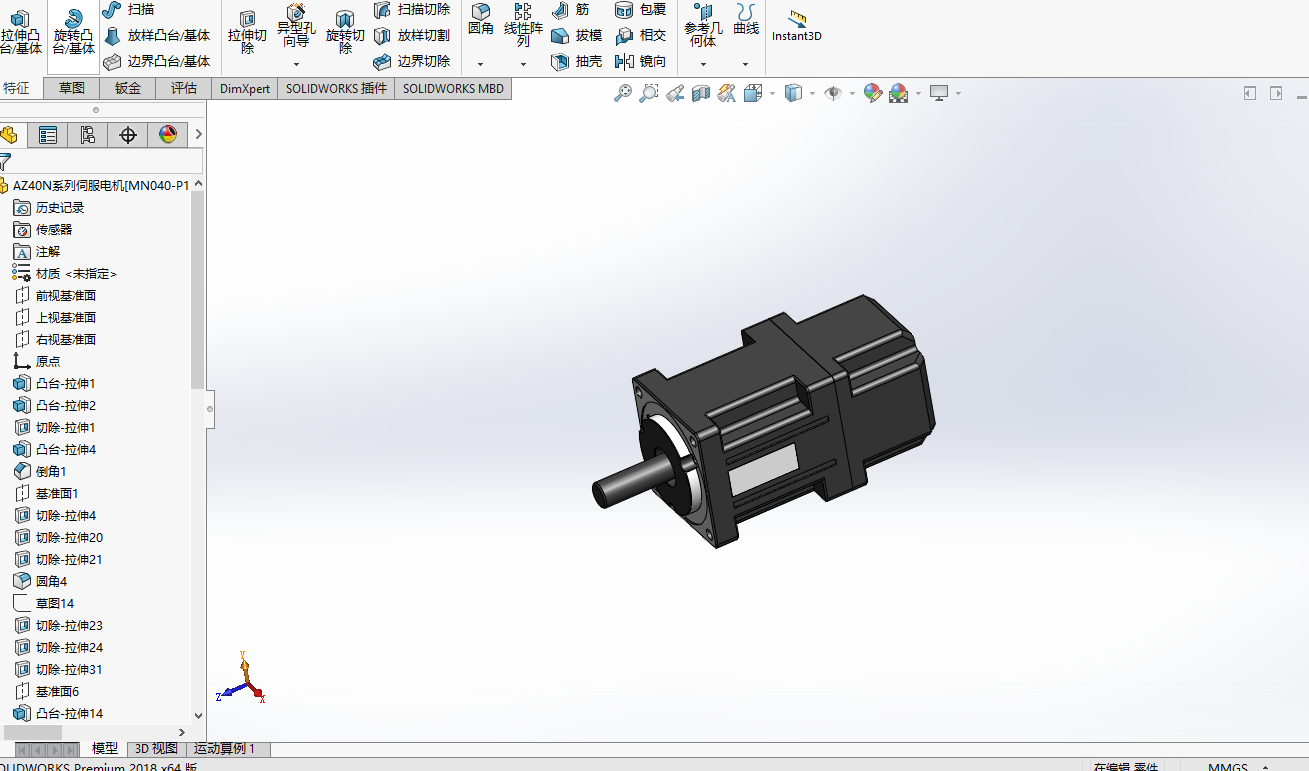1309x771 pixels.
Task: Click Zoom to Area magnifier icon
Action: [x=649, y=93]
